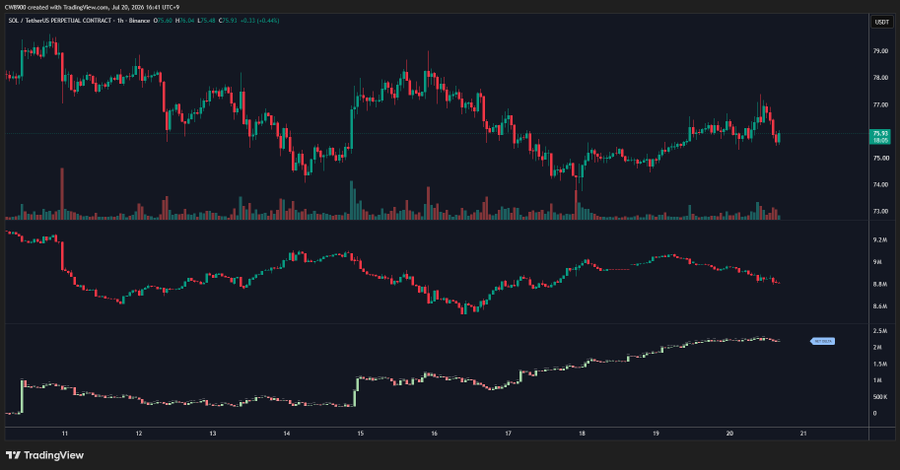The width and height of the screenshot is (900, 470).
Task: Click date 11 on the time axis
Action: (x=65, y=434)
